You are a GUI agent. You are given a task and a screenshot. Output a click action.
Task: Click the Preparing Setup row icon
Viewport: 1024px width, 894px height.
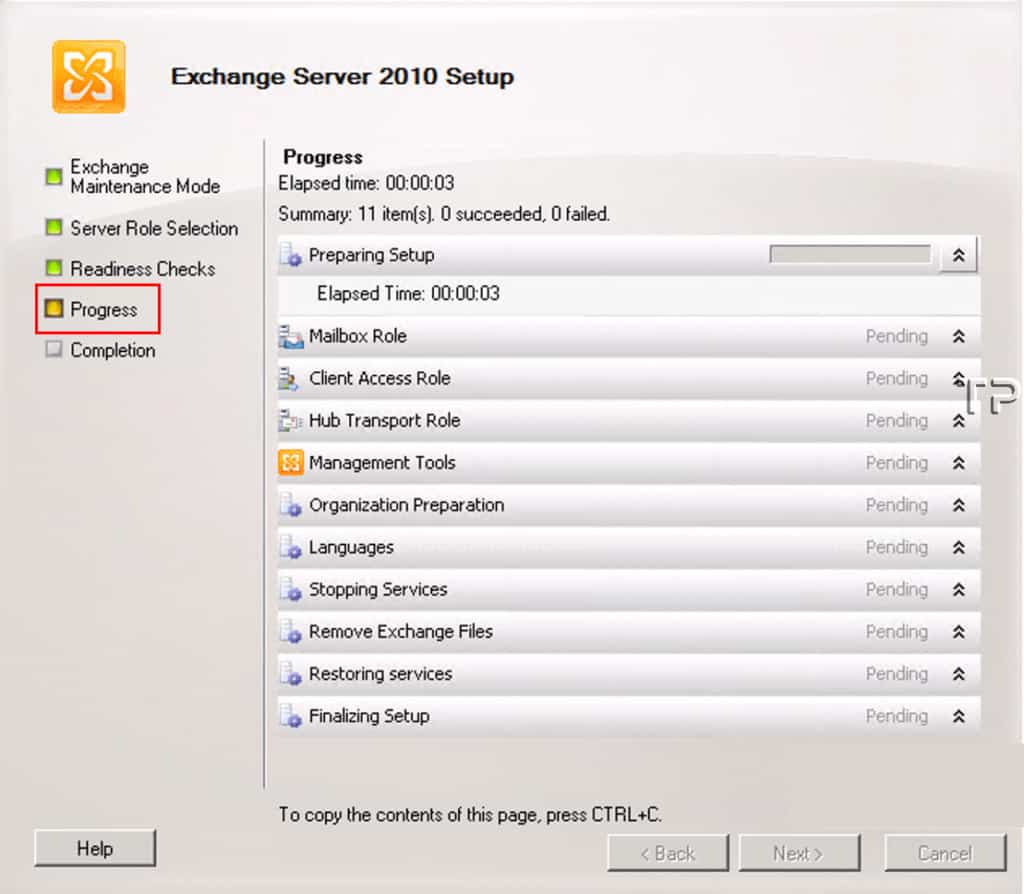coord(291,255)
